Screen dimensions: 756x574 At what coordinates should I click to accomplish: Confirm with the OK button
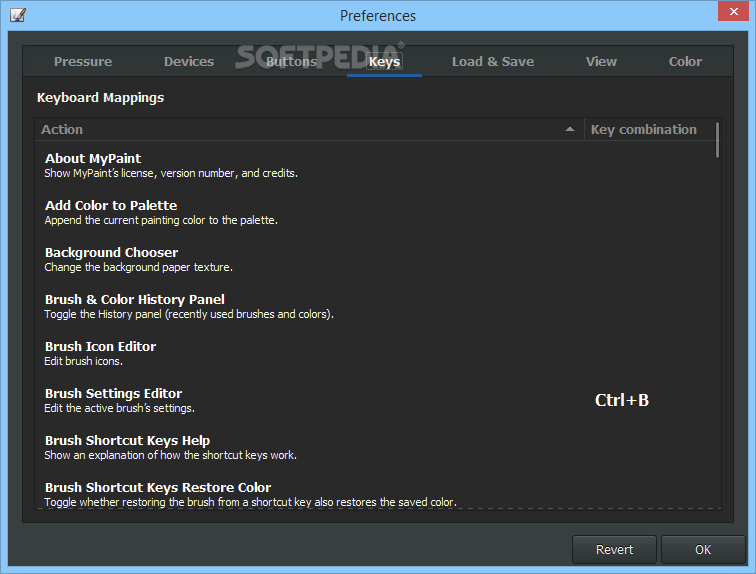(703, 549)
